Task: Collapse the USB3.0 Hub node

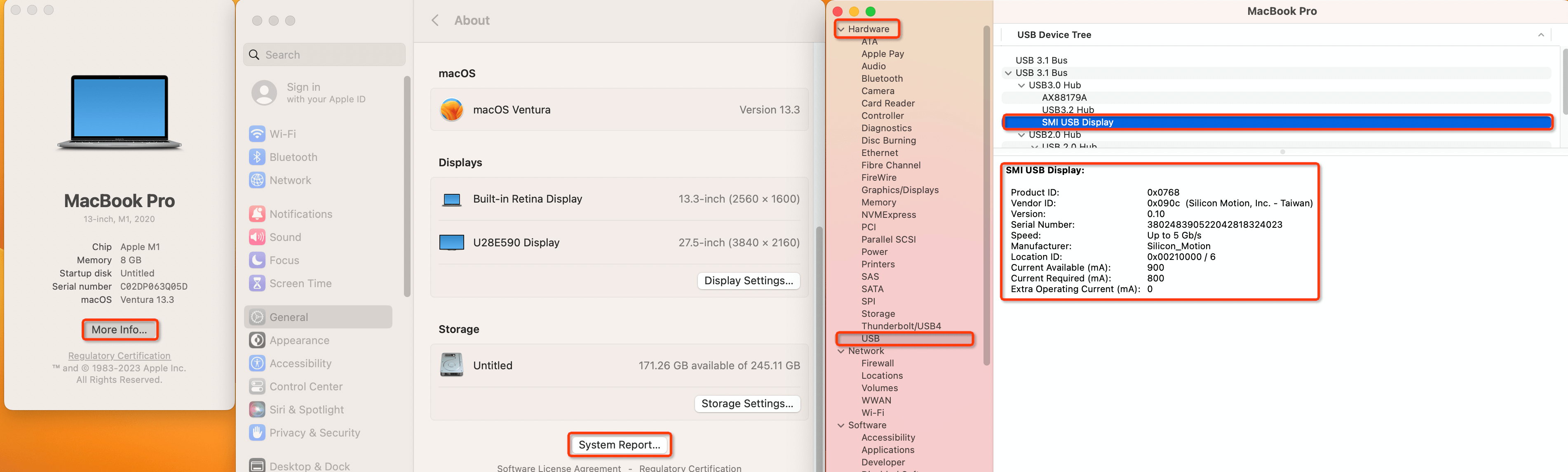Action: click(1021, 85)
